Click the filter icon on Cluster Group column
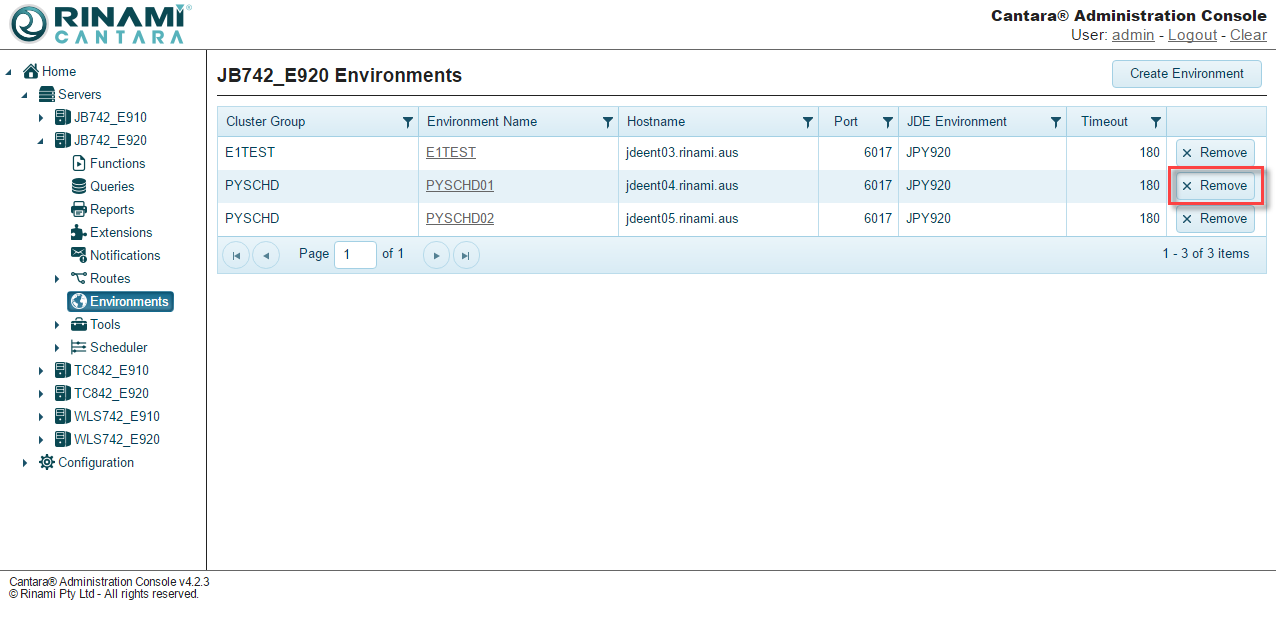This screenshot has width=1276, height=620. click(x=407, y=122)
